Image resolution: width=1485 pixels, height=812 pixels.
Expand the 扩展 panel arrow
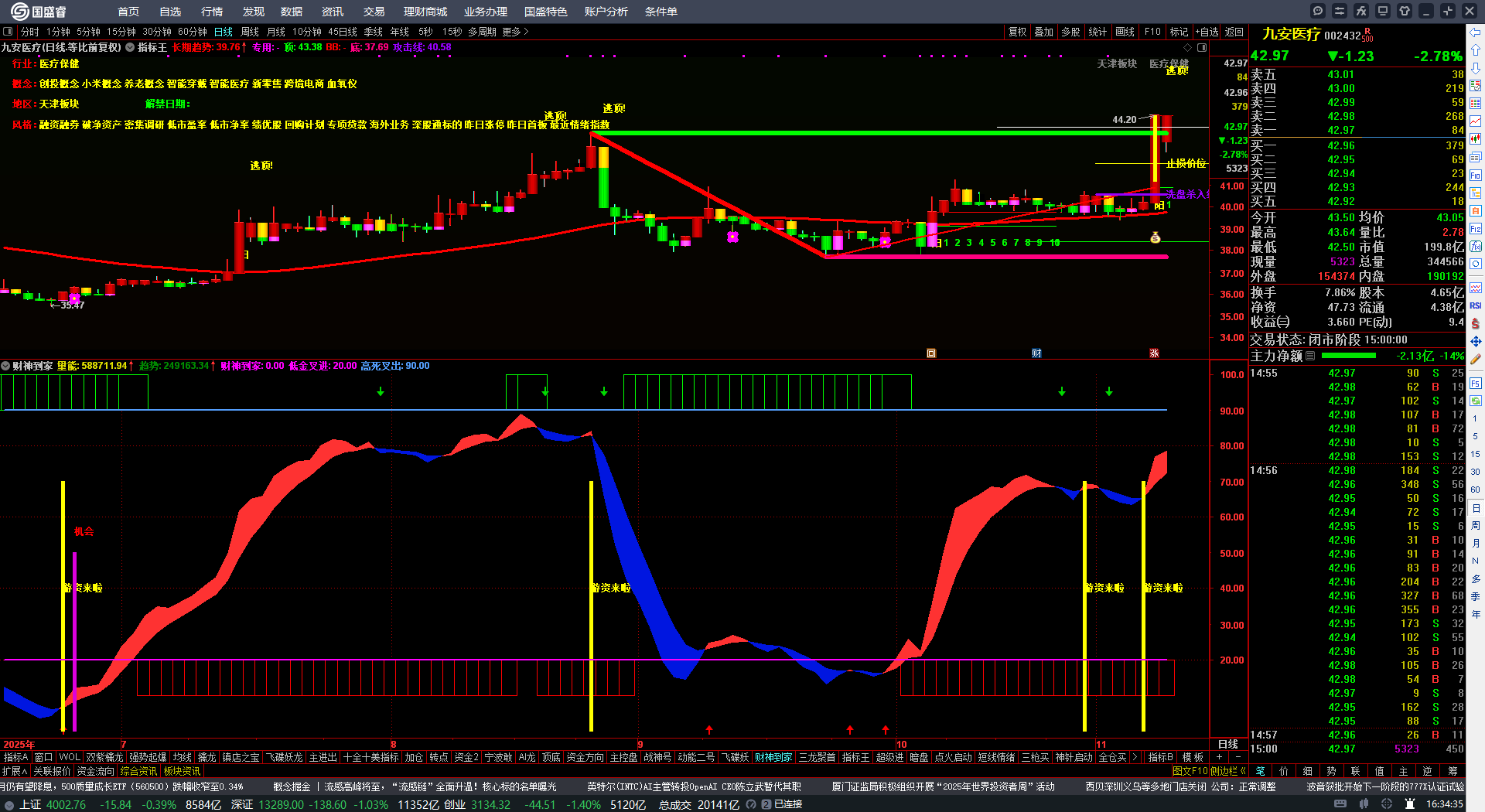15,771
